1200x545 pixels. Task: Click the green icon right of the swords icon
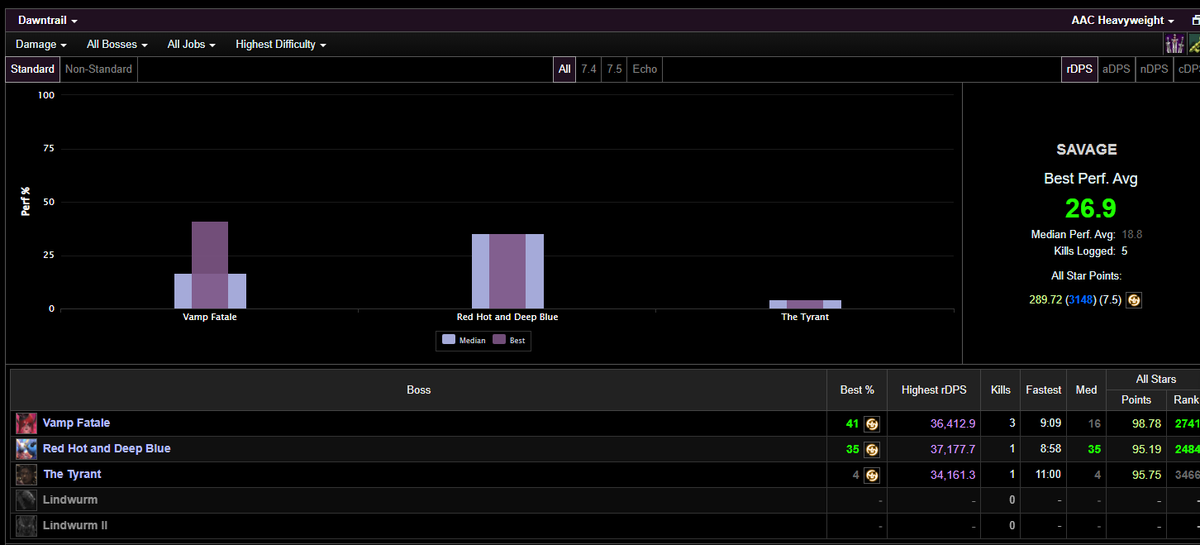[1194, 44]
